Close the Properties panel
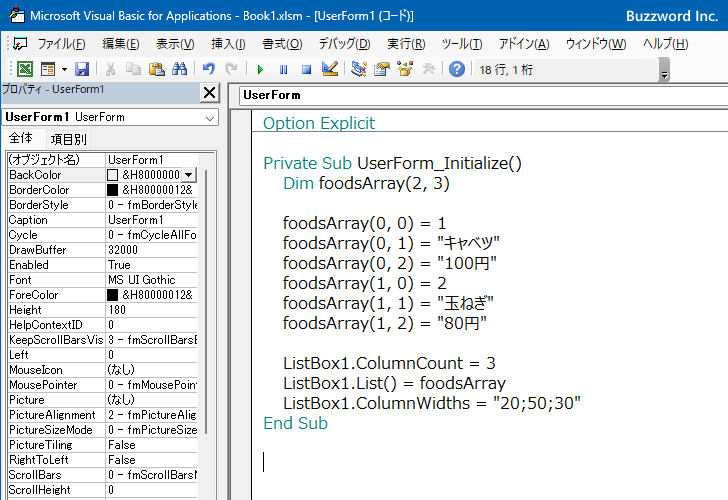728x500 pixels. [x=209, y=93]
